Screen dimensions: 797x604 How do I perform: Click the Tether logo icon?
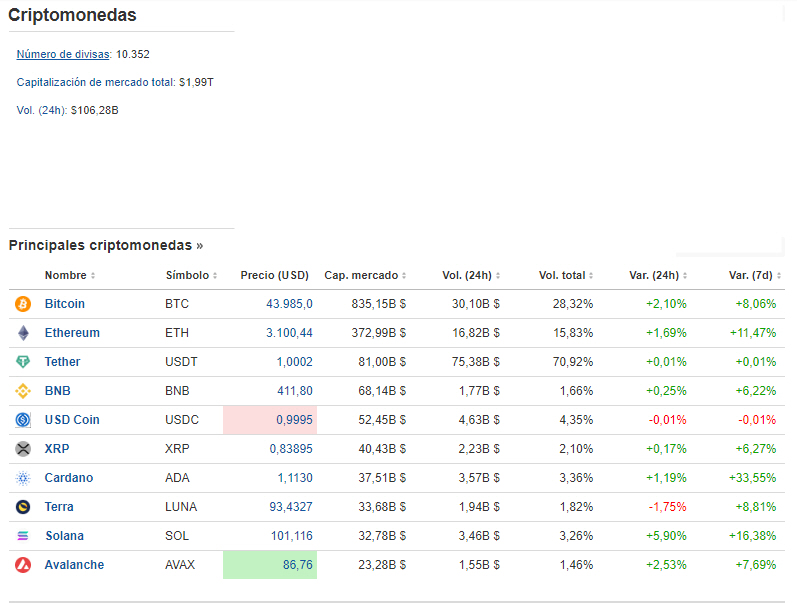[23, 362]
